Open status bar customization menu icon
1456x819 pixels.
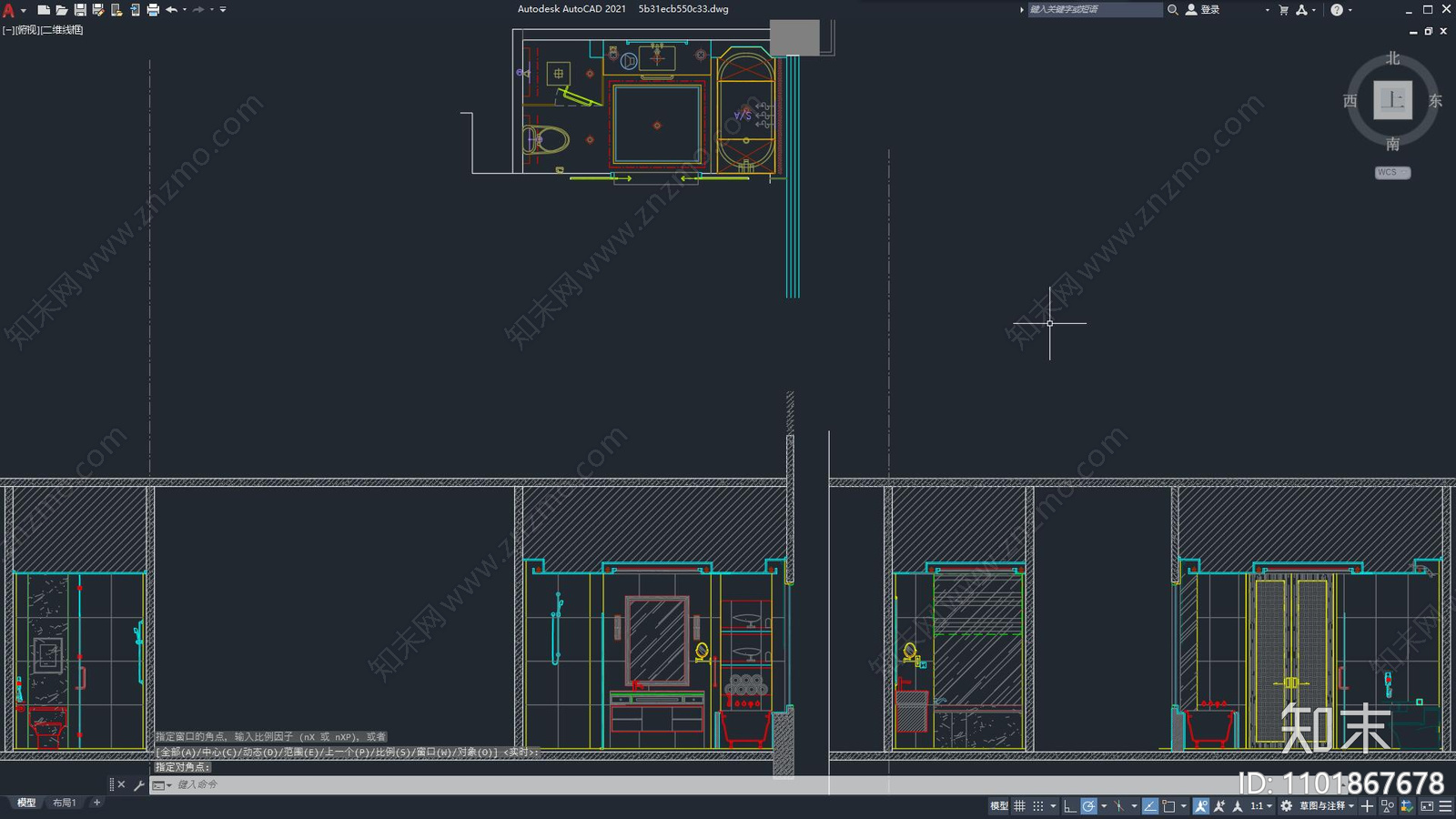coord(1445,806)
